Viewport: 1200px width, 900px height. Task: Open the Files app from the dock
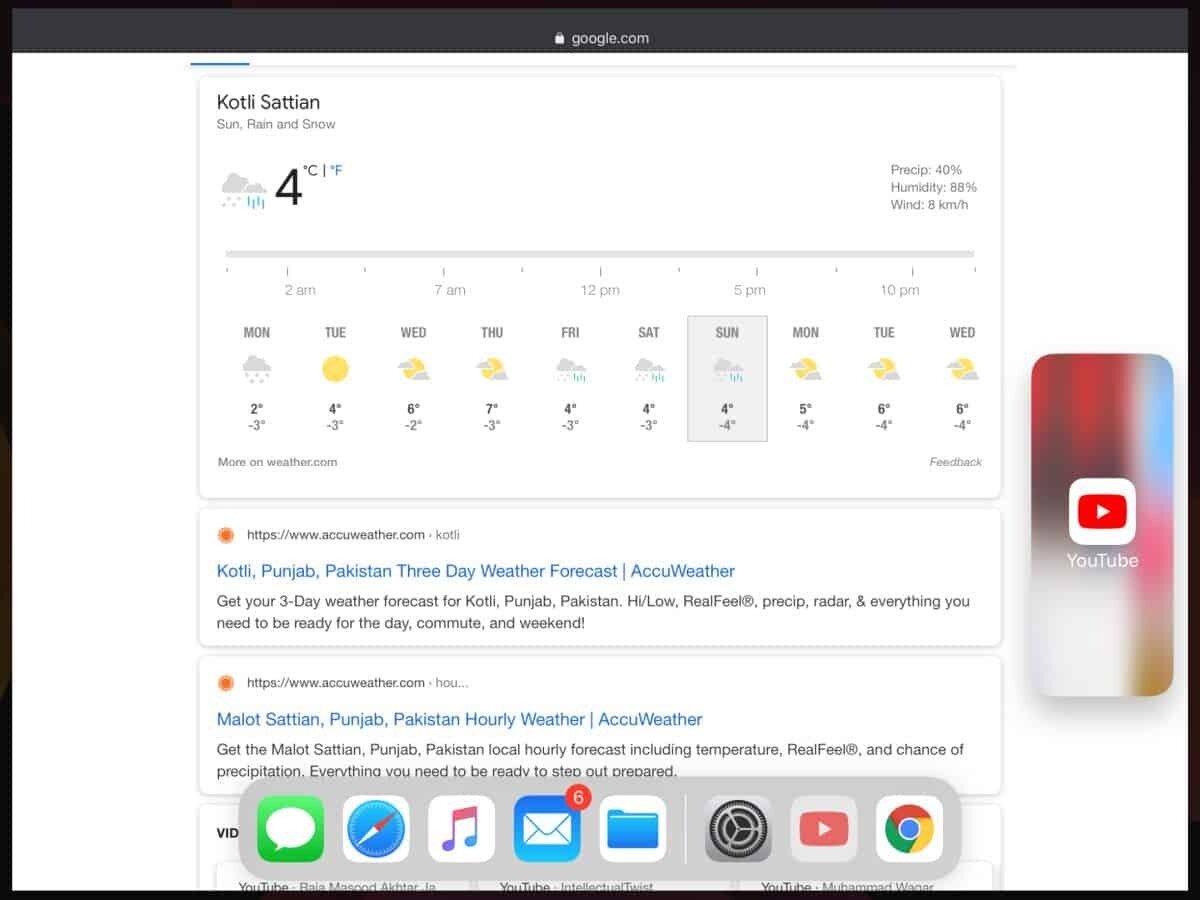[x=633, y=829]
